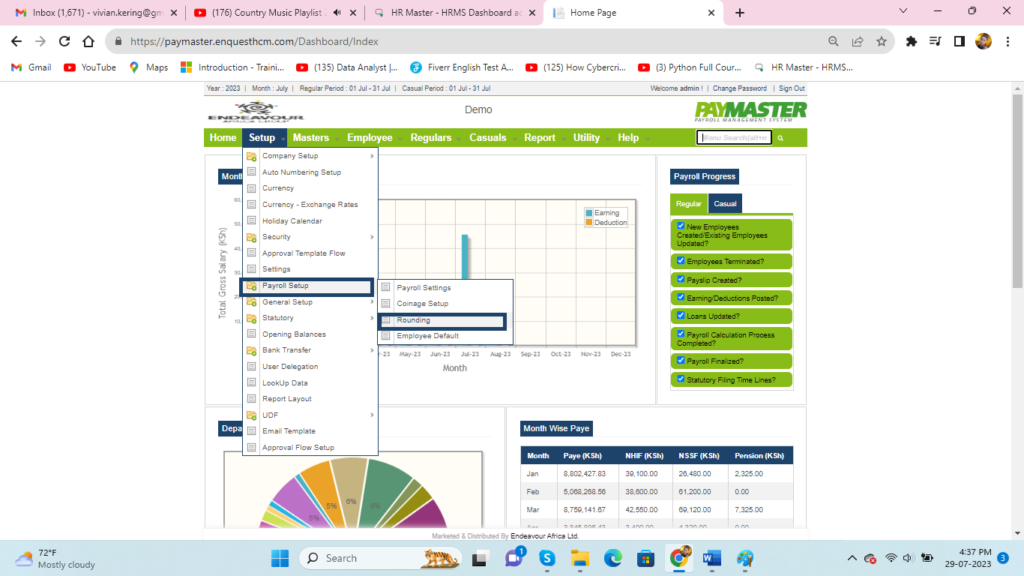
Task: Select Rounding from Payroll Setup submenu
Action: tap(413, 320)
